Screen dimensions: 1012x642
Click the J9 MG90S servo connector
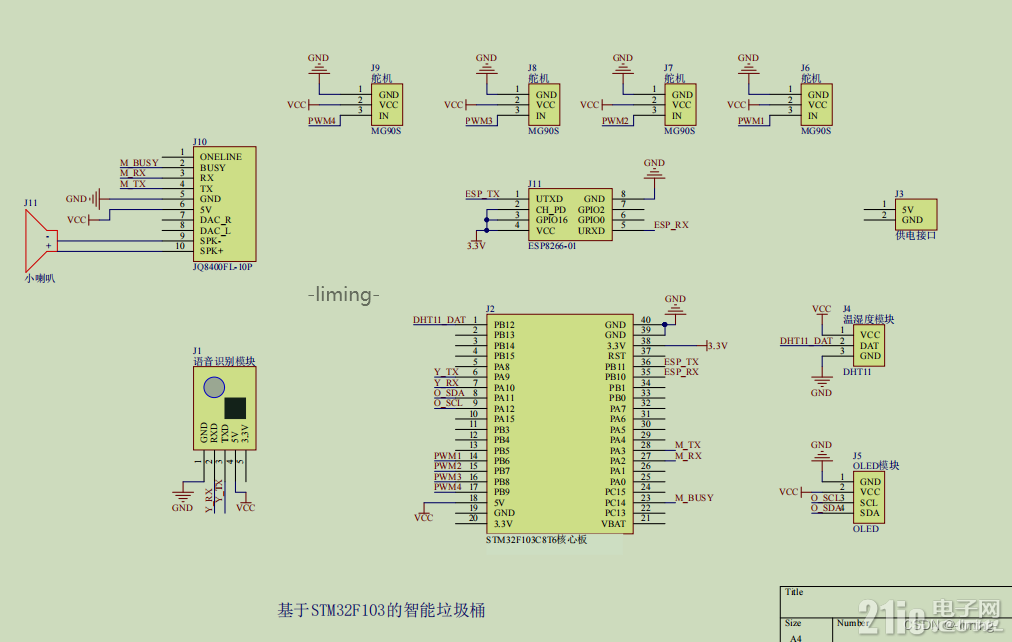(x=387, y=105)
